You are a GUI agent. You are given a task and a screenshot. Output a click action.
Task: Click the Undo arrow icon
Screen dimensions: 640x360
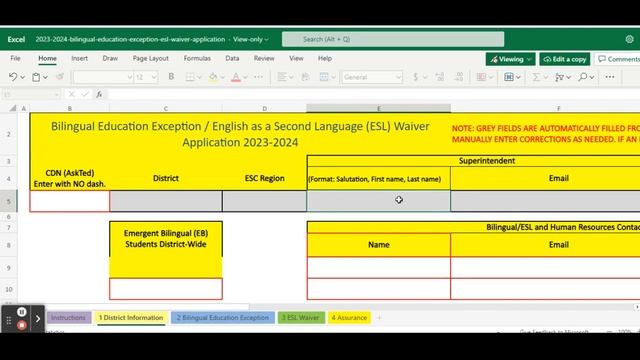point(13,77)
